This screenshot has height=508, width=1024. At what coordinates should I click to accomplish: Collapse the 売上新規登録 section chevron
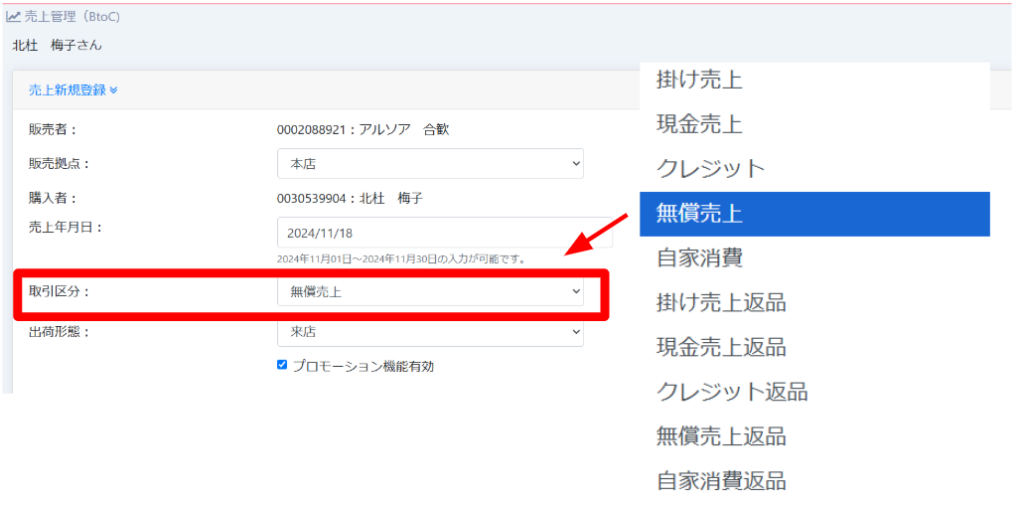point(114,91)
